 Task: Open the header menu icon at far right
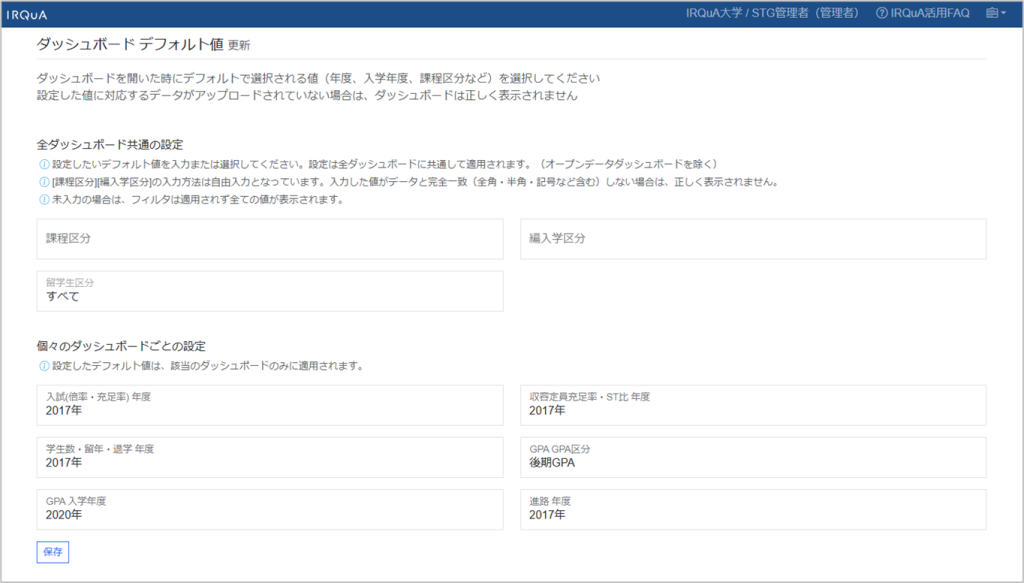(x=995, y=14)
